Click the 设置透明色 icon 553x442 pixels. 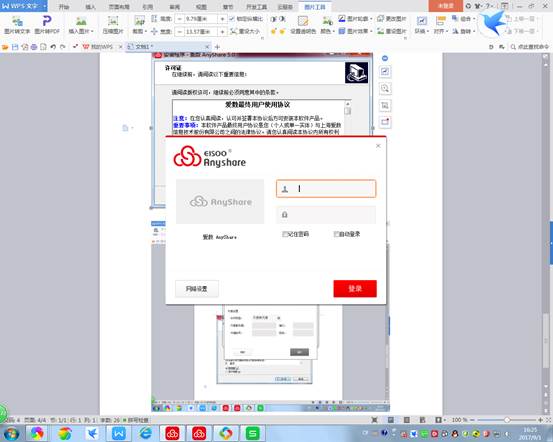[x=303, y=21]
